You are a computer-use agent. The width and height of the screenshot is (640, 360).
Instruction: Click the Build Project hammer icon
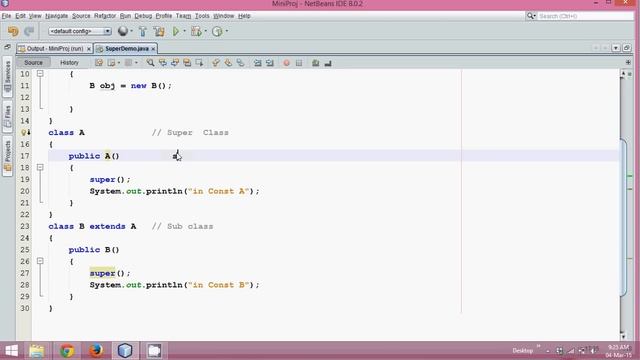[142, 31]
